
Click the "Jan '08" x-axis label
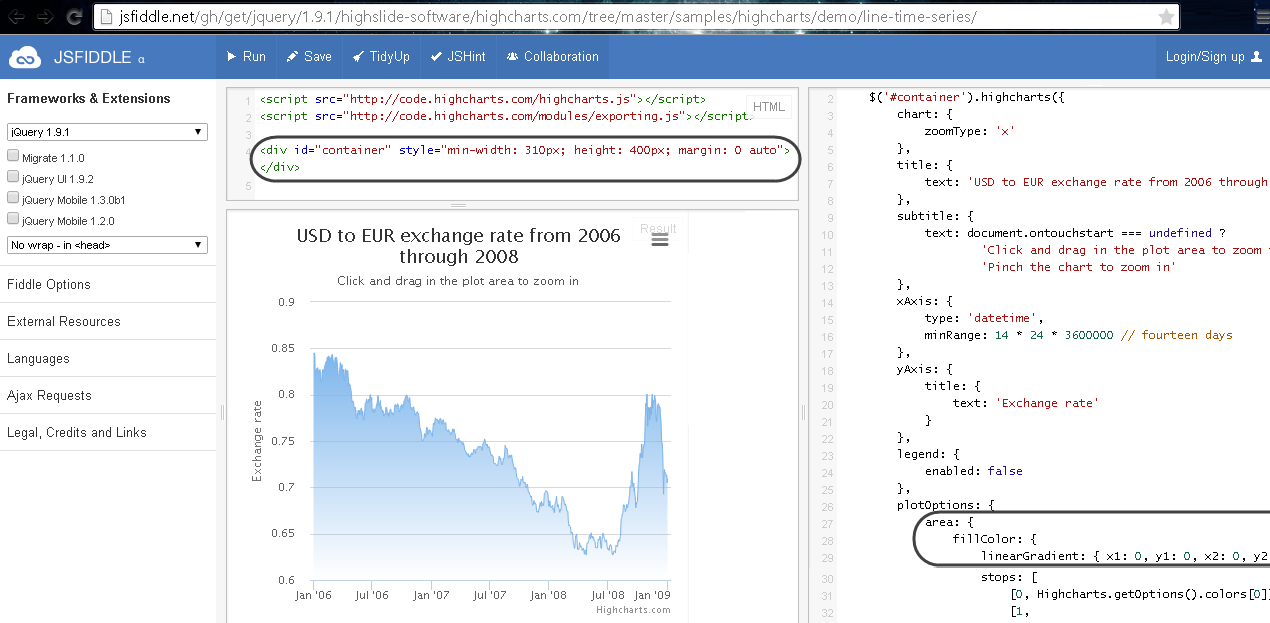549,595
